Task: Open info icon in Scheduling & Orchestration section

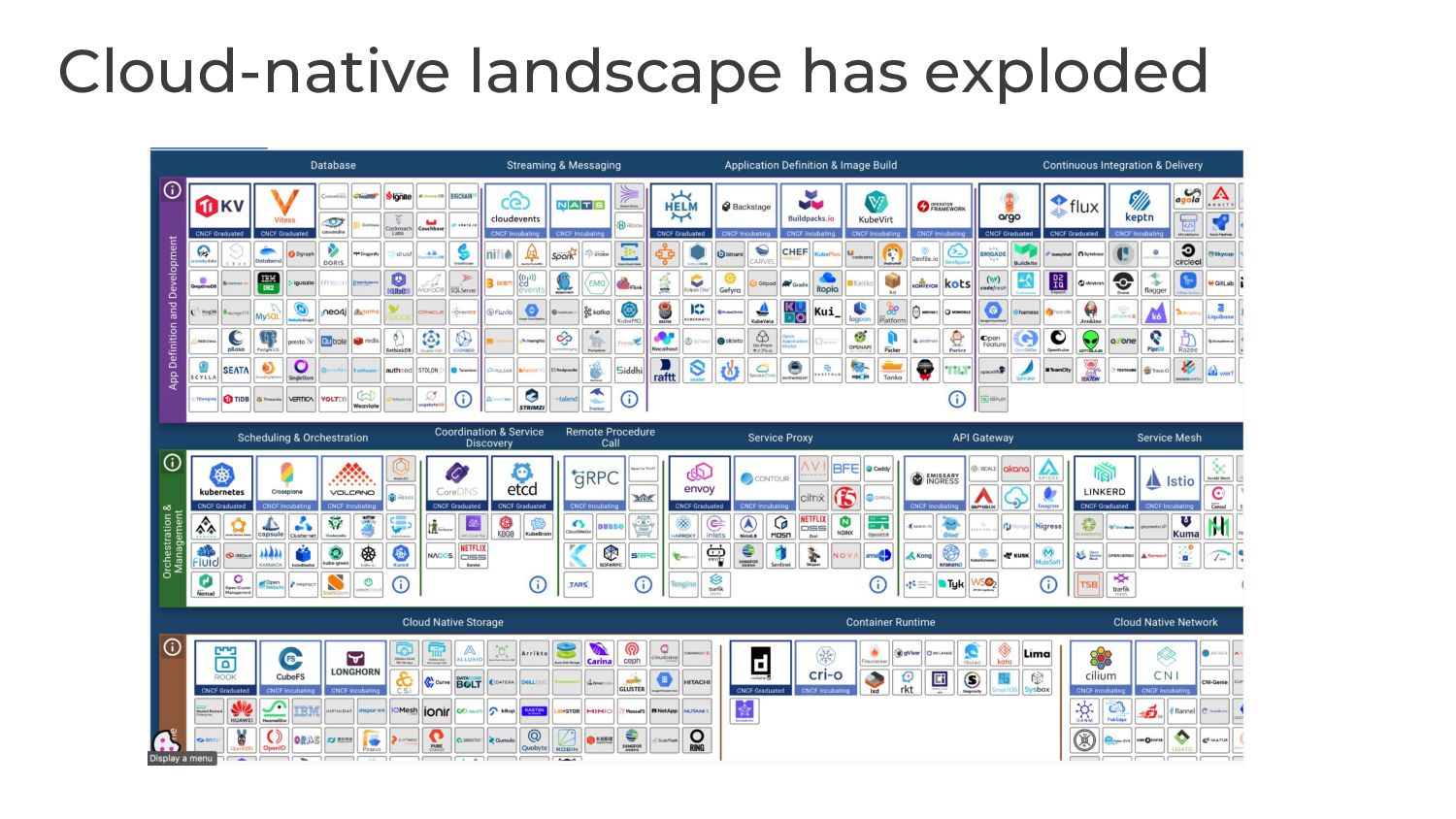Action: pos(401,584)
